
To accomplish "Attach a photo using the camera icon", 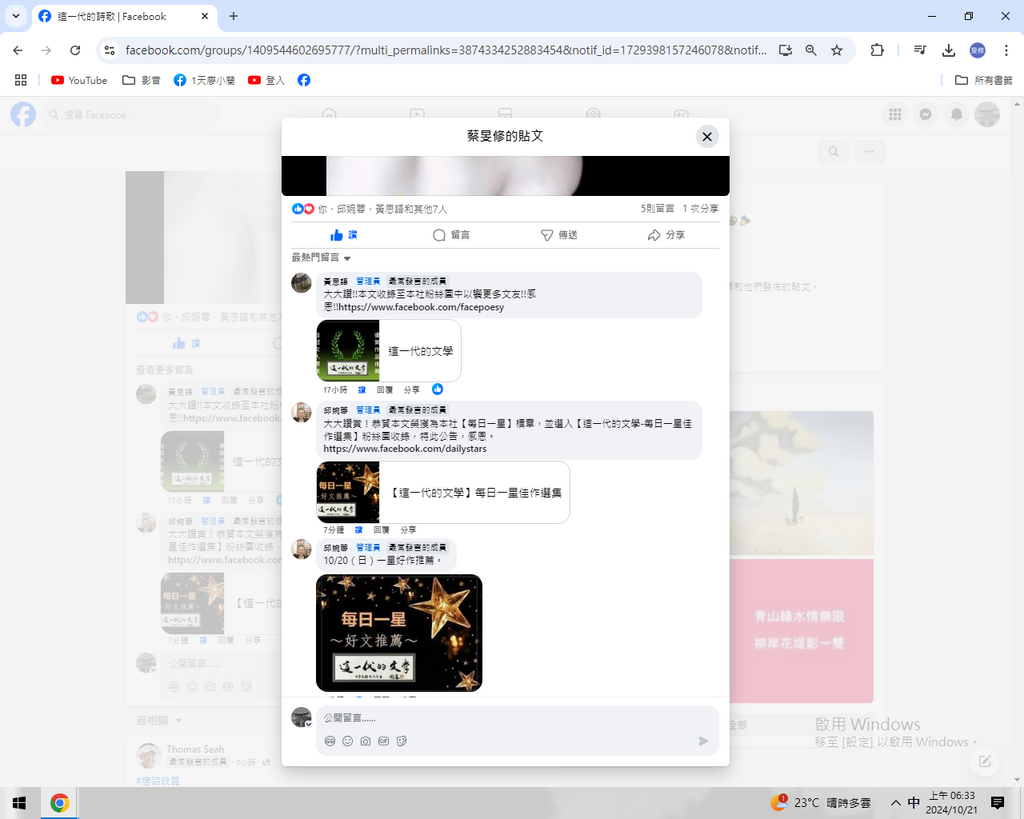I will pos(365,741).
